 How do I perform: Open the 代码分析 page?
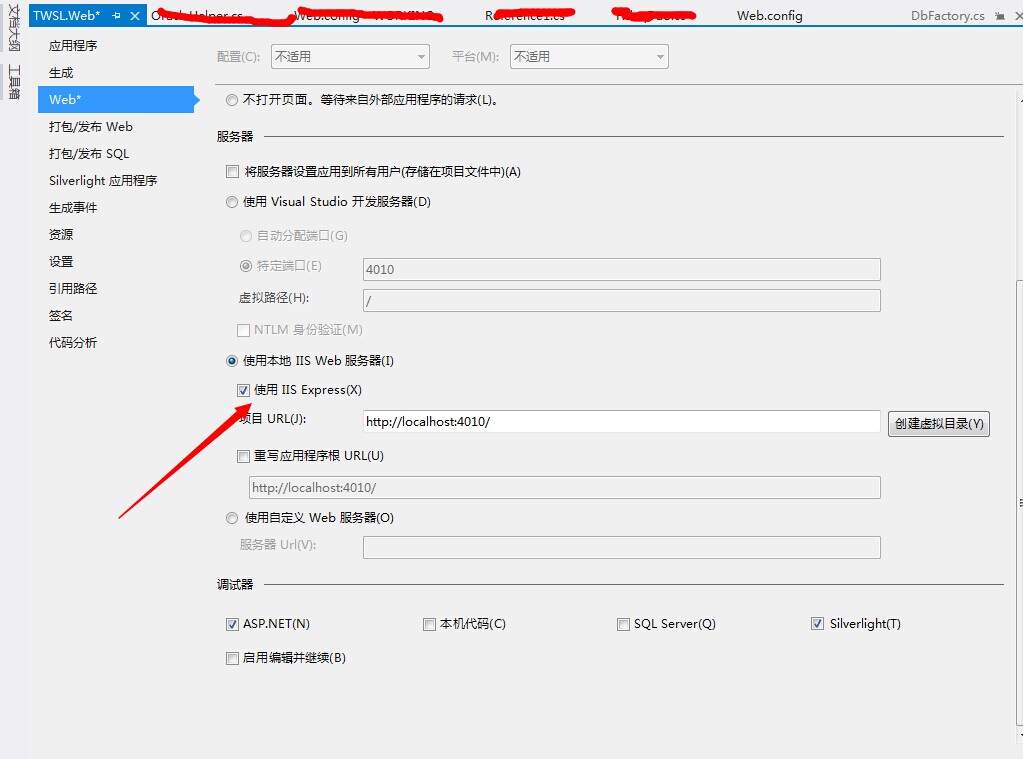click(73, 342)
